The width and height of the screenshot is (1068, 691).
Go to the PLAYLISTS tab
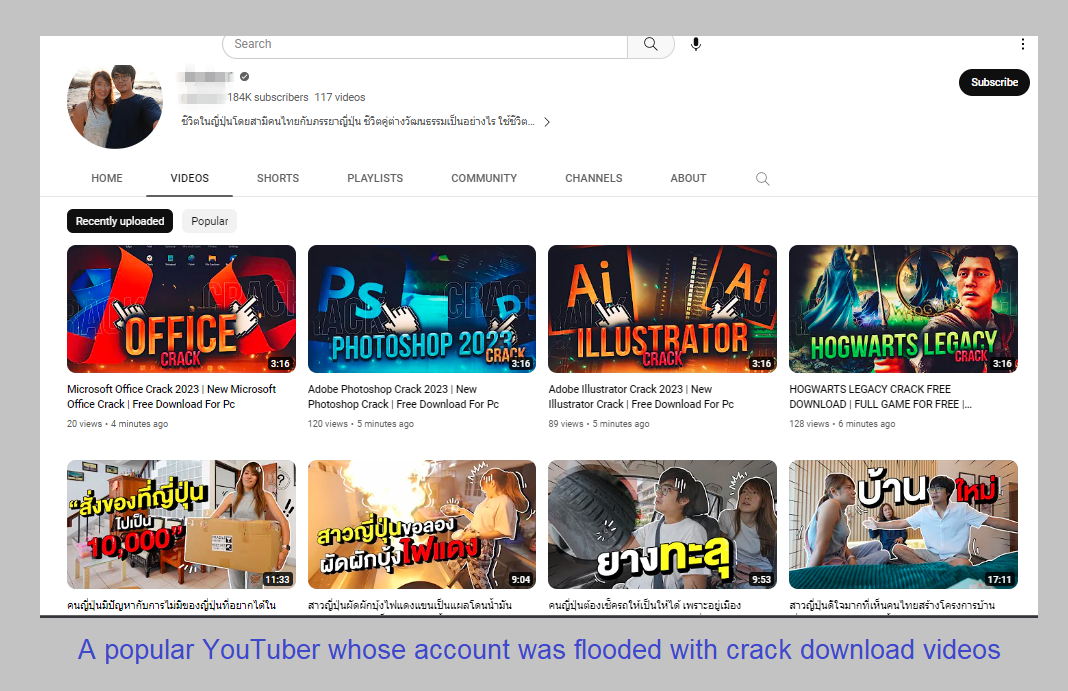click(x=375, y=178)
